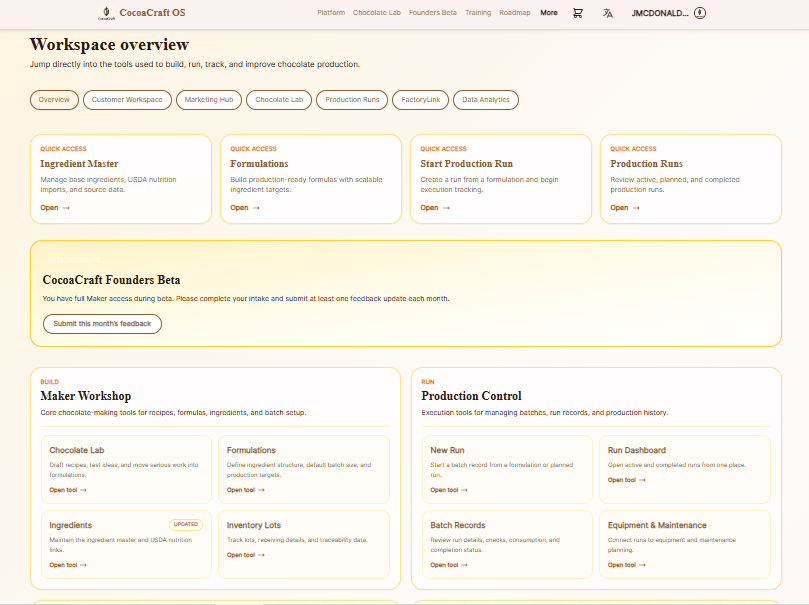Select the Marketing Hub pill tab
The width and height of the screenshot is (809, 605).
[209, 100]
